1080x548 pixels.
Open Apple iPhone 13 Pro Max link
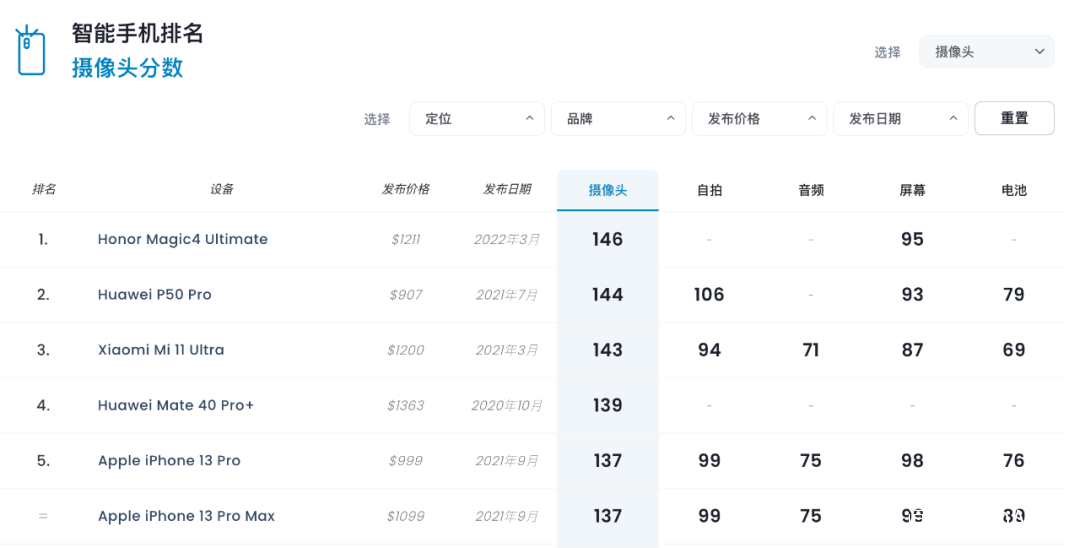[186, 516]
